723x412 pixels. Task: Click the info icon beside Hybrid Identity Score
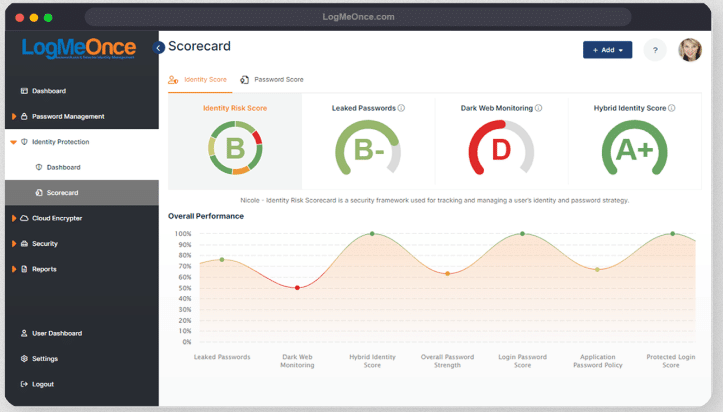pyautogui.click(x=671, y=108)
